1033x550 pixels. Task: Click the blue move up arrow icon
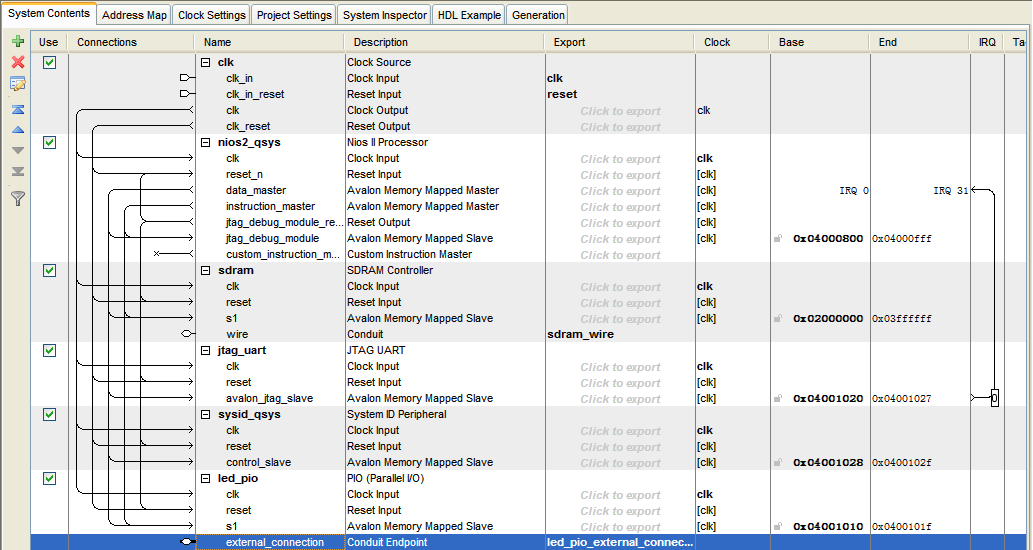coord(18,130)
